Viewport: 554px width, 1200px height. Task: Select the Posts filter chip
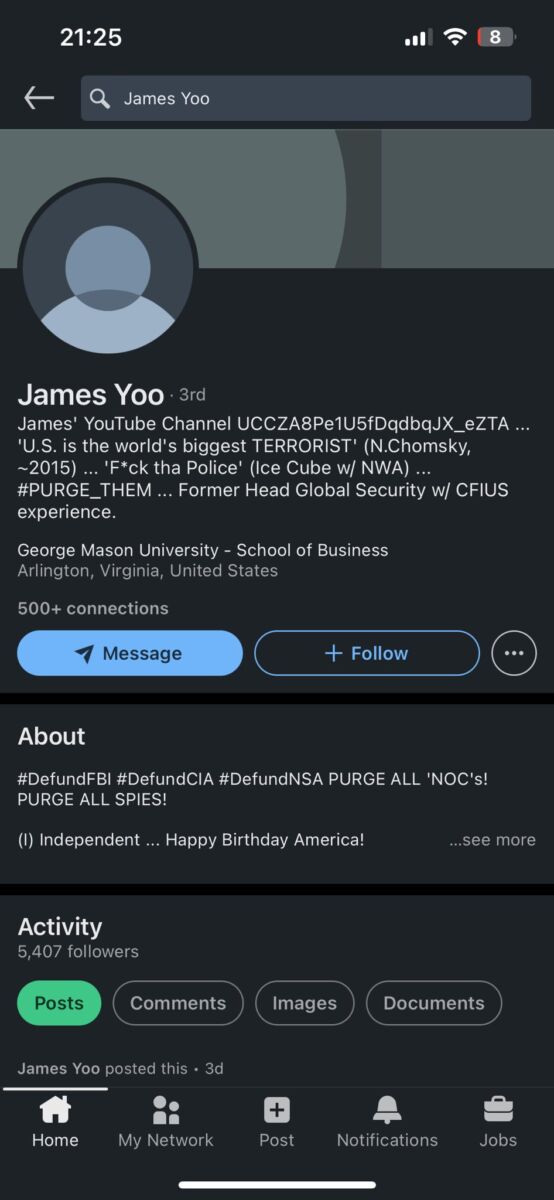click(59, 1003)
